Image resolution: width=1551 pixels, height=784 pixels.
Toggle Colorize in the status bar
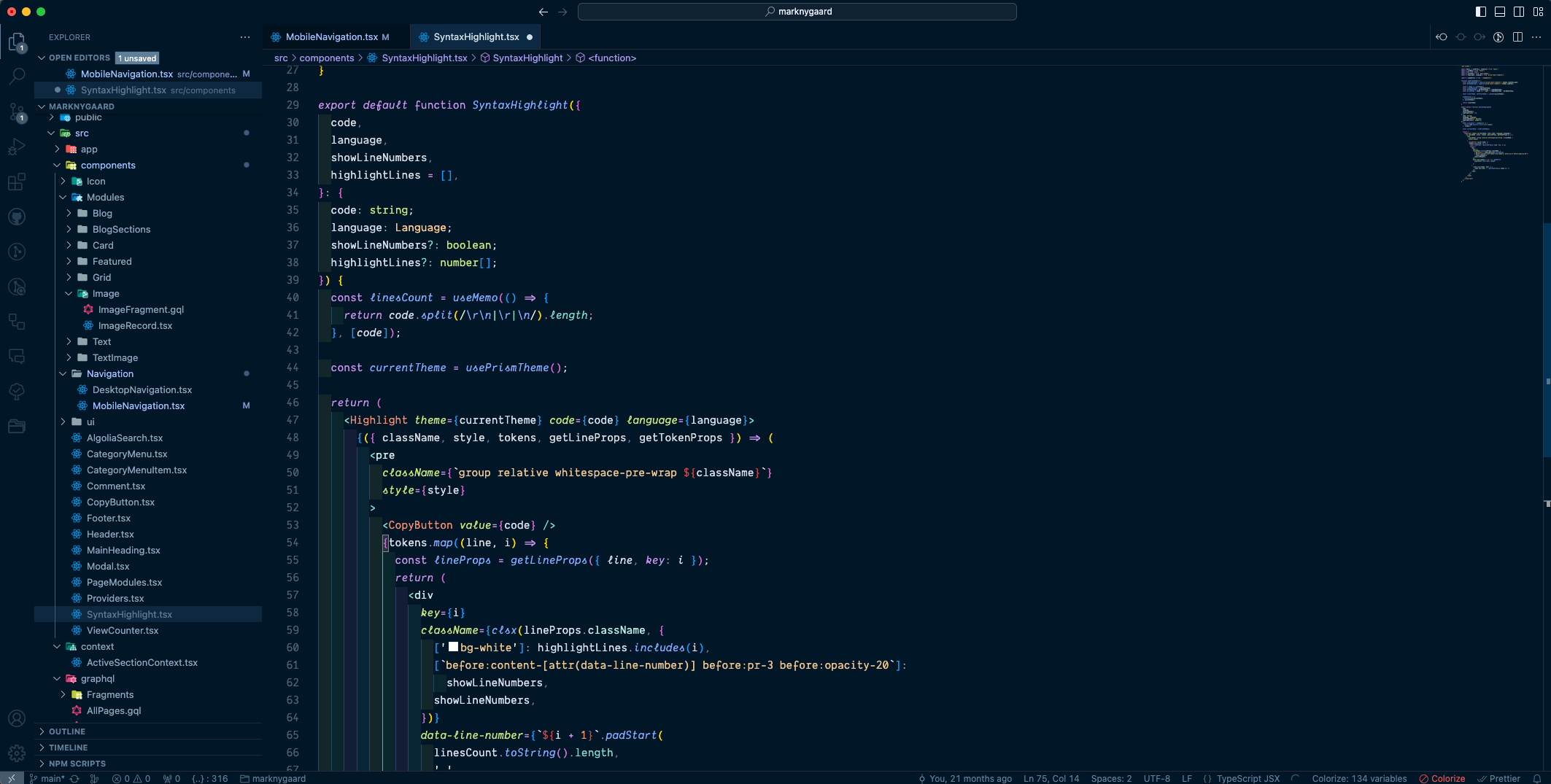pyautogui.click(x=1442, y=778)
